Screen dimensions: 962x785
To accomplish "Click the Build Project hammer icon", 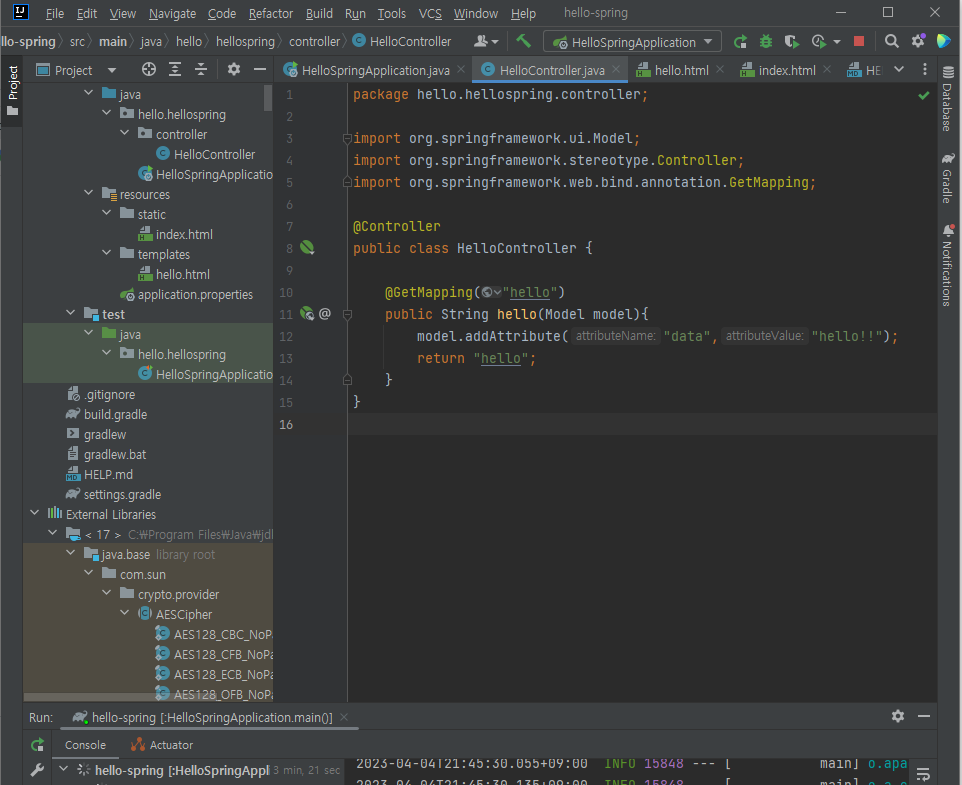I will [523, 41].
